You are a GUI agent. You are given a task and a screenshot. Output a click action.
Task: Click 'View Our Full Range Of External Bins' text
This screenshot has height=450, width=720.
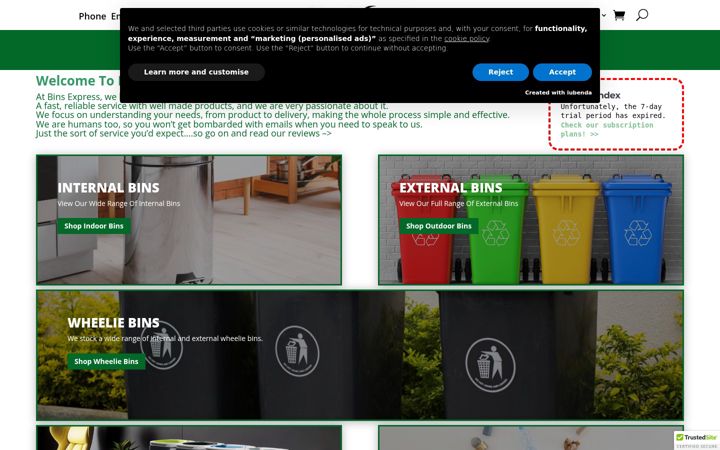(x=458, y=203)
